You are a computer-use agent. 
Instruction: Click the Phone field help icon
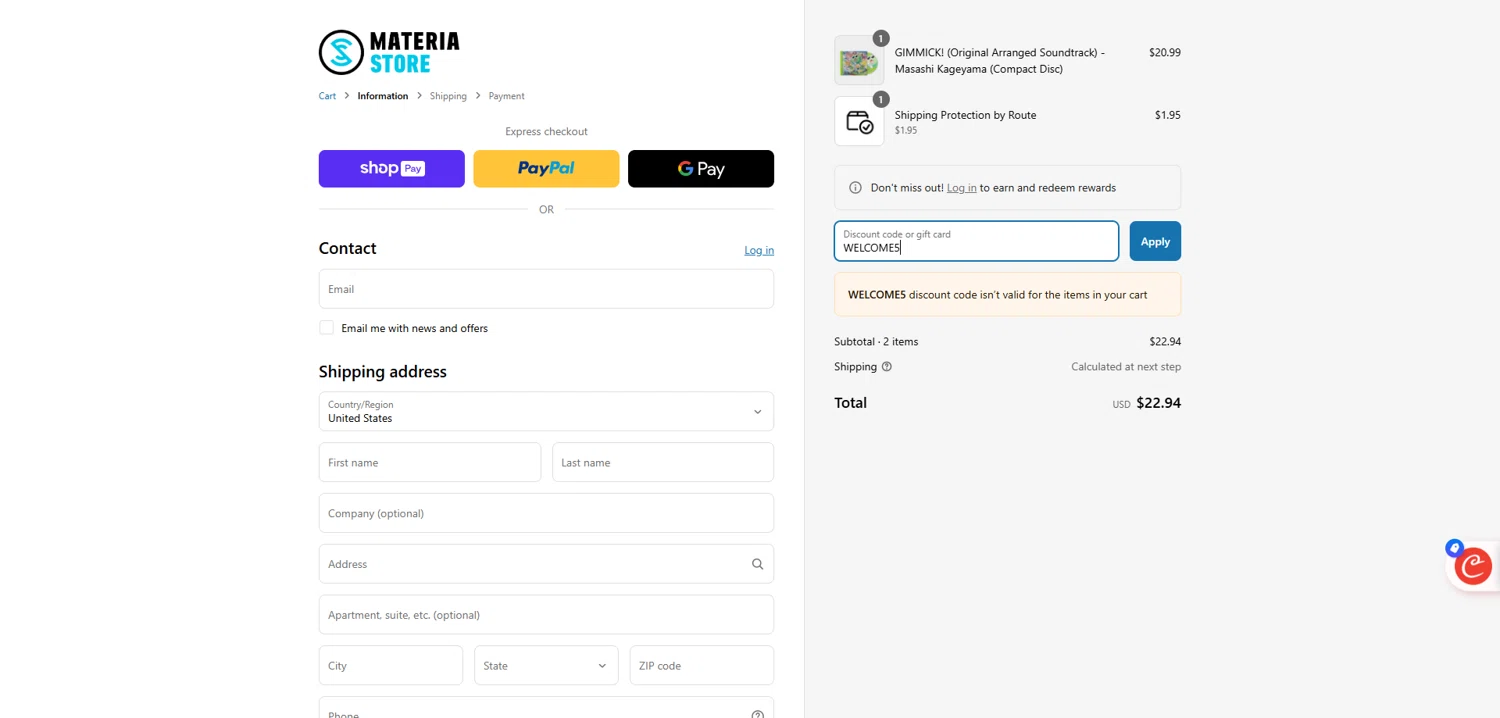[x=757, y=714]
